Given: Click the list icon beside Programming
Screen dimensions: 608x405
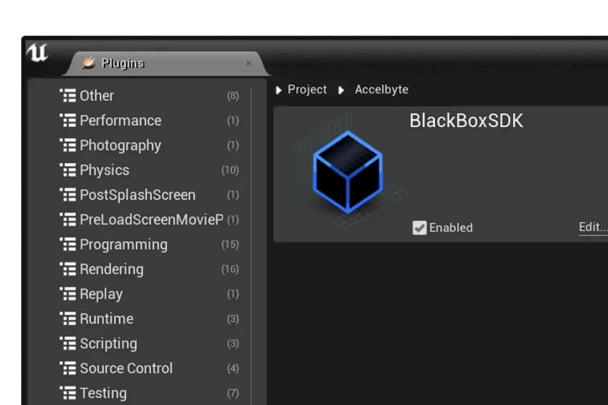Looking at the screenshot, I should tap(68, 244).
